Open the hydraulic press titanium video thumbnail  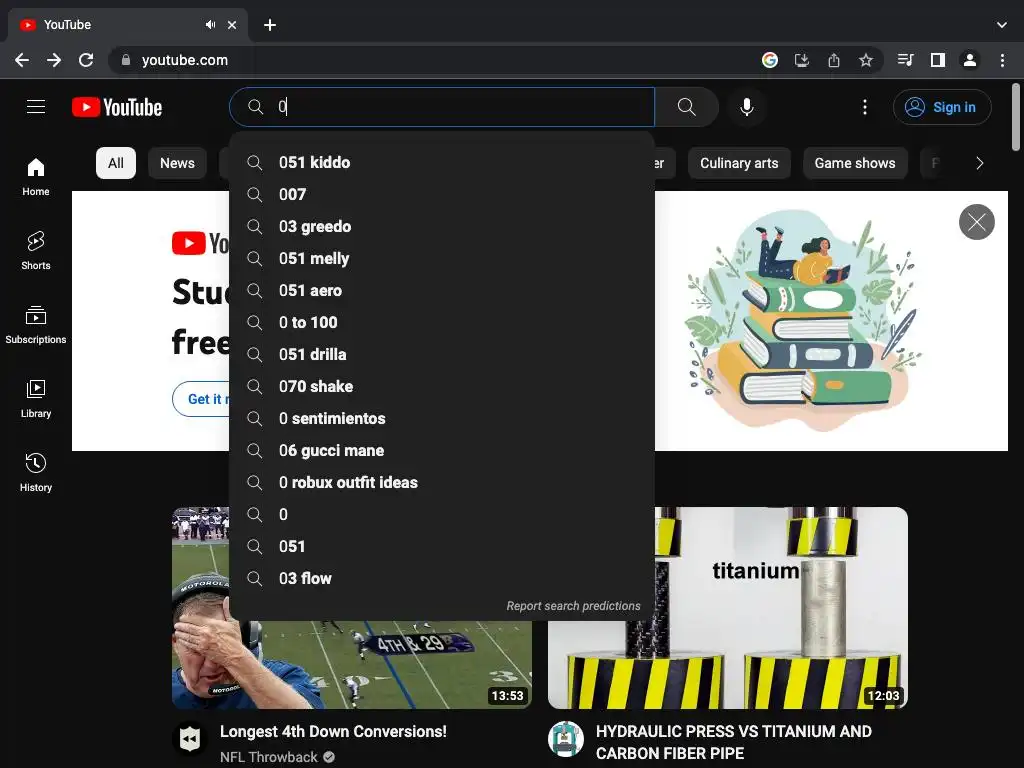tap(728, 608)
